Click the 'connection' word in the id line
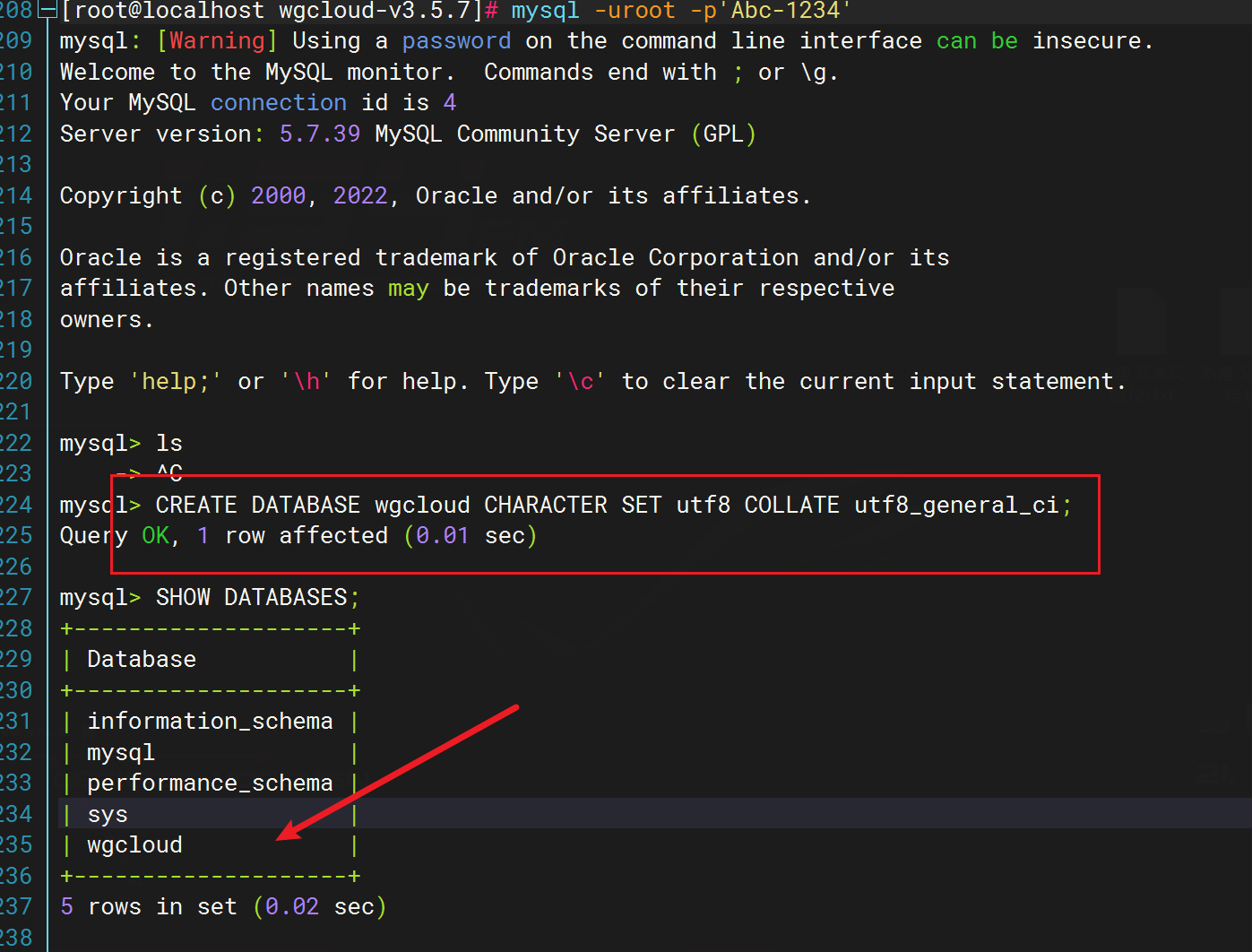 [279, 103]
